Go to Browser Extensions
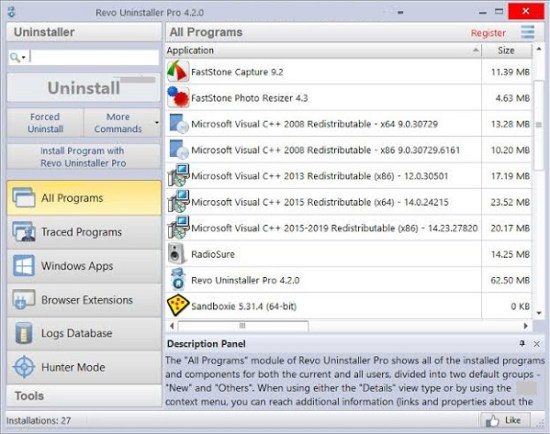The image size is (550, 434). (84, 300)
